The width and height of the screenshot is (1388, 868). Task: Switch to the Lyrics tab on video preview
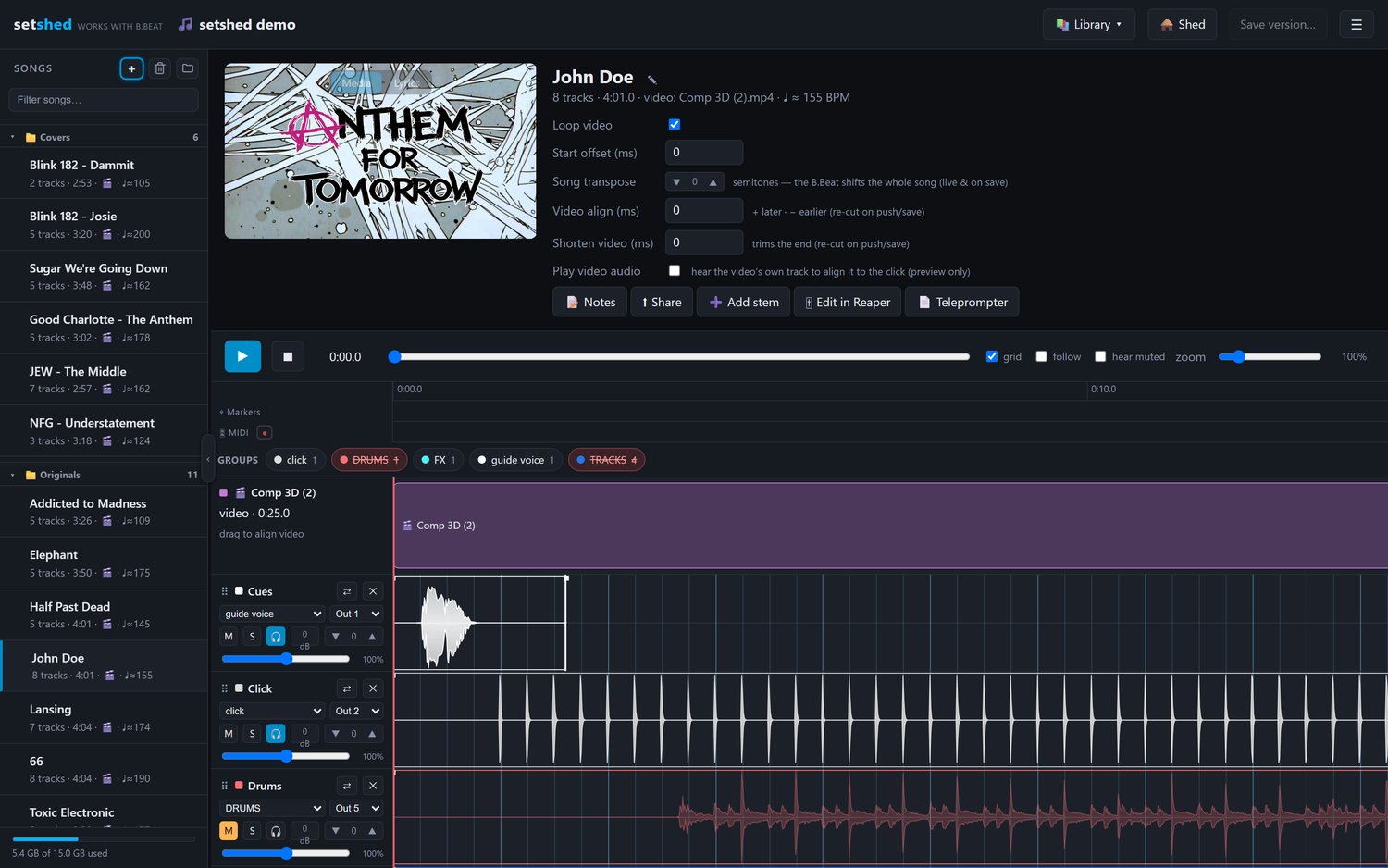click(405, 83)
